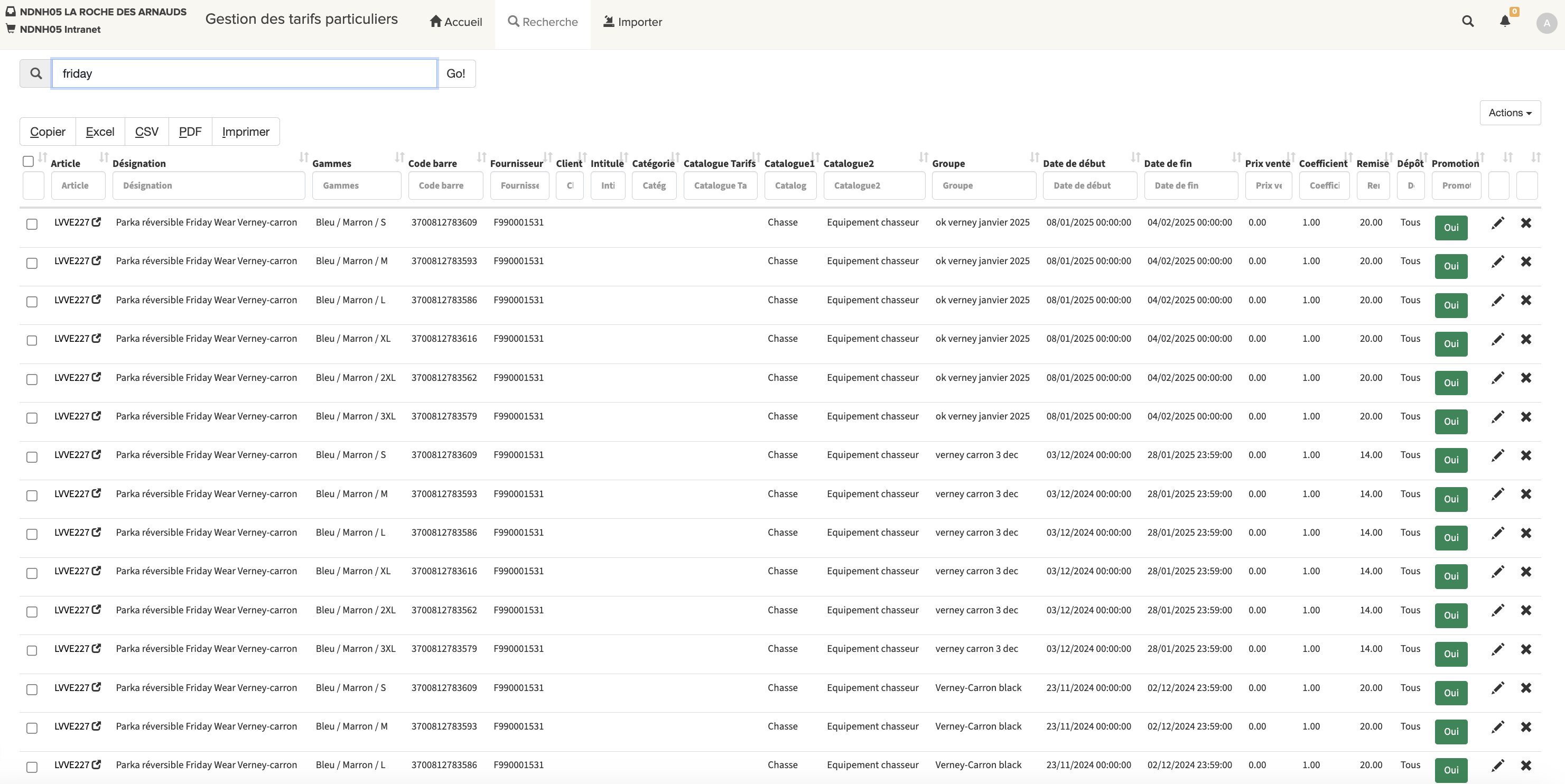Edit the 3700812783609 Verney-Carron black row
This screenshot has width=1565, height=784.
point(1498,688)
